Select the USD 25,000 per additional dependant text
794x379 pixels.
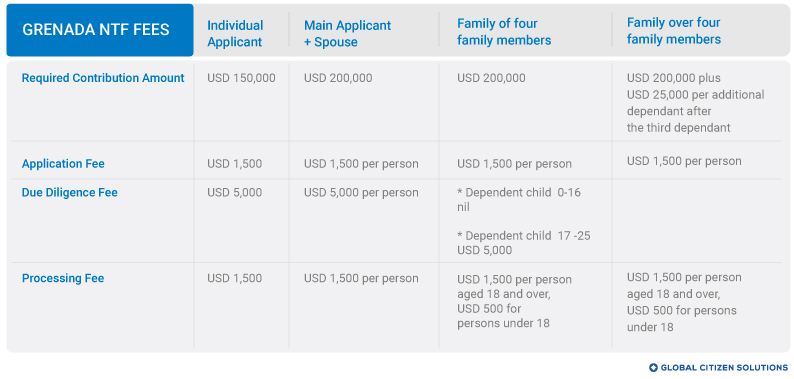(695, 95)
